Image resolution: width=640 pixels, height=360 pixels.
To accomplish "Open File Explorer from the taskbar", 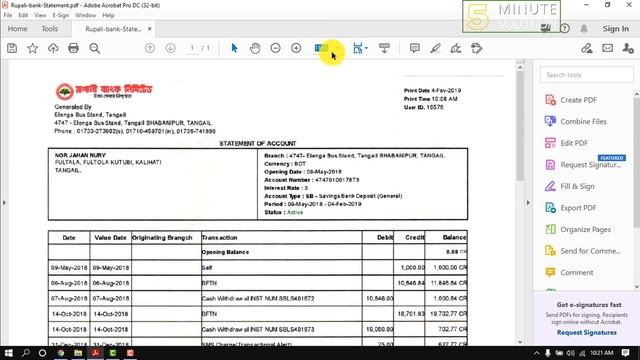I will (x=78, y=353).
